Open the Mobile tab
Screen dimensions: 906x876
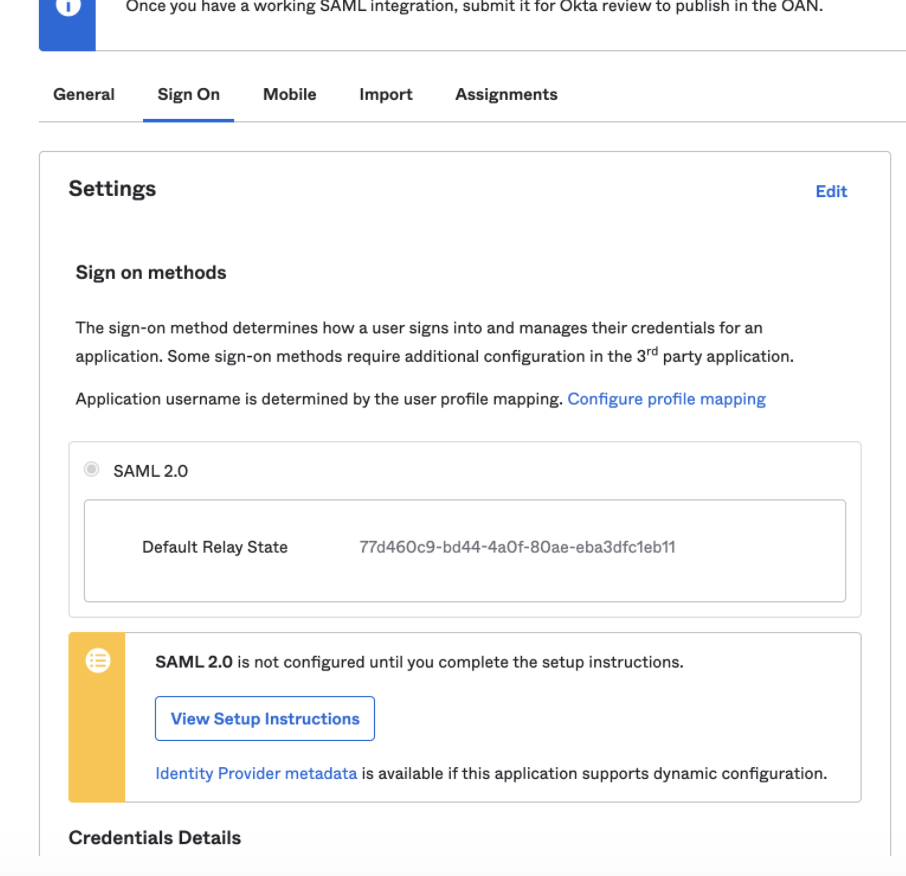[x=289, y=94]
